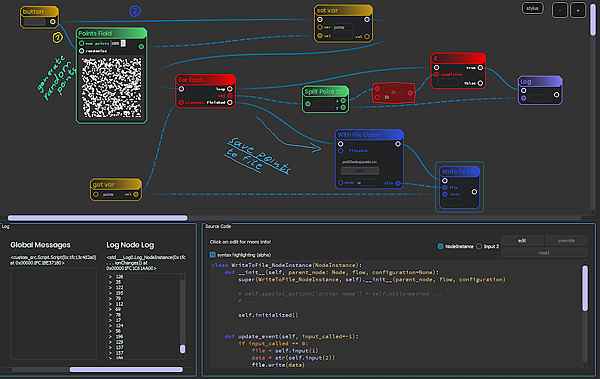Click the edit button in Source Code
The width and height of the screenshot is (600, 379).
click(522, 240)
